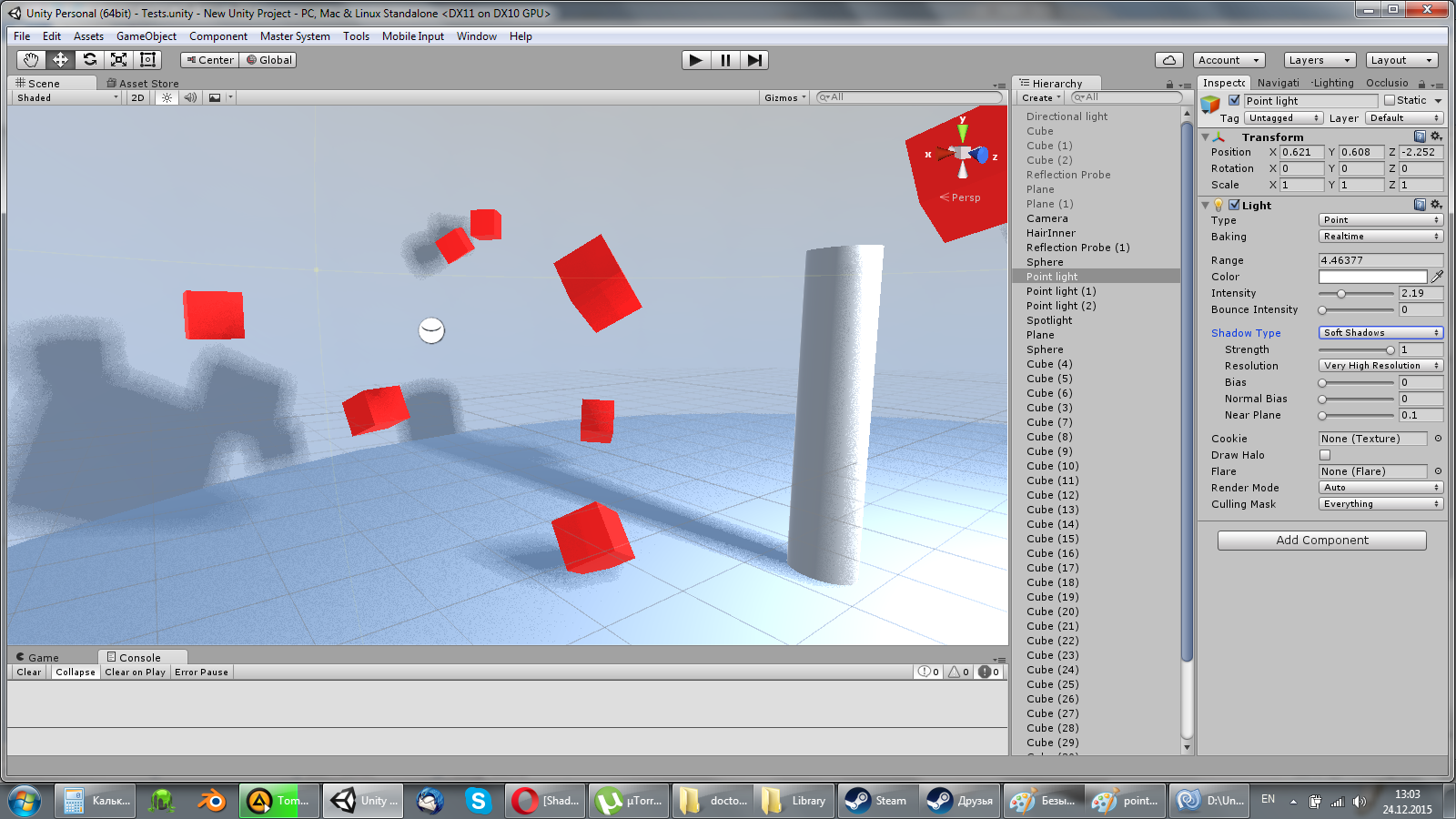Click the Add Component button

pyautogui.click(x=1321, y=541)
